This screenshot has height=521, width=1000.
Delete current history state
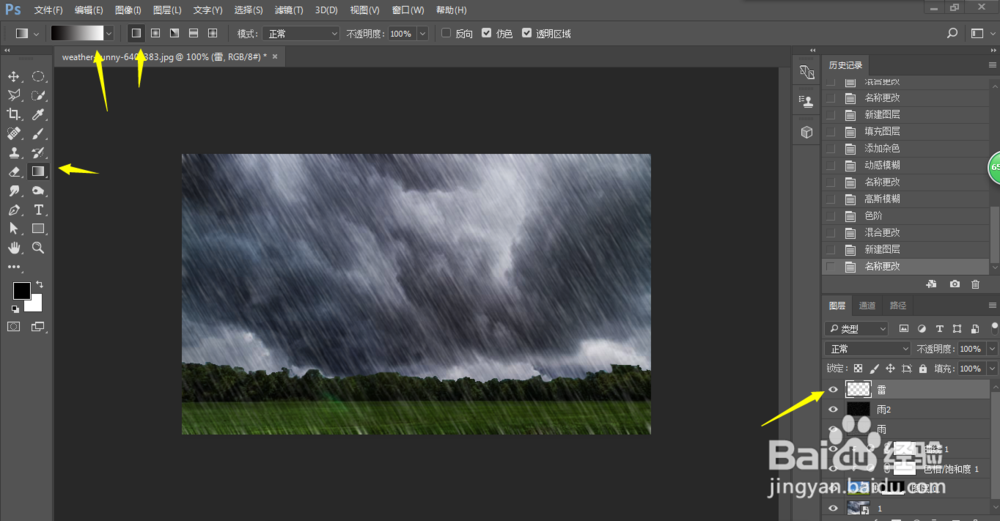[x=975, y=284]
